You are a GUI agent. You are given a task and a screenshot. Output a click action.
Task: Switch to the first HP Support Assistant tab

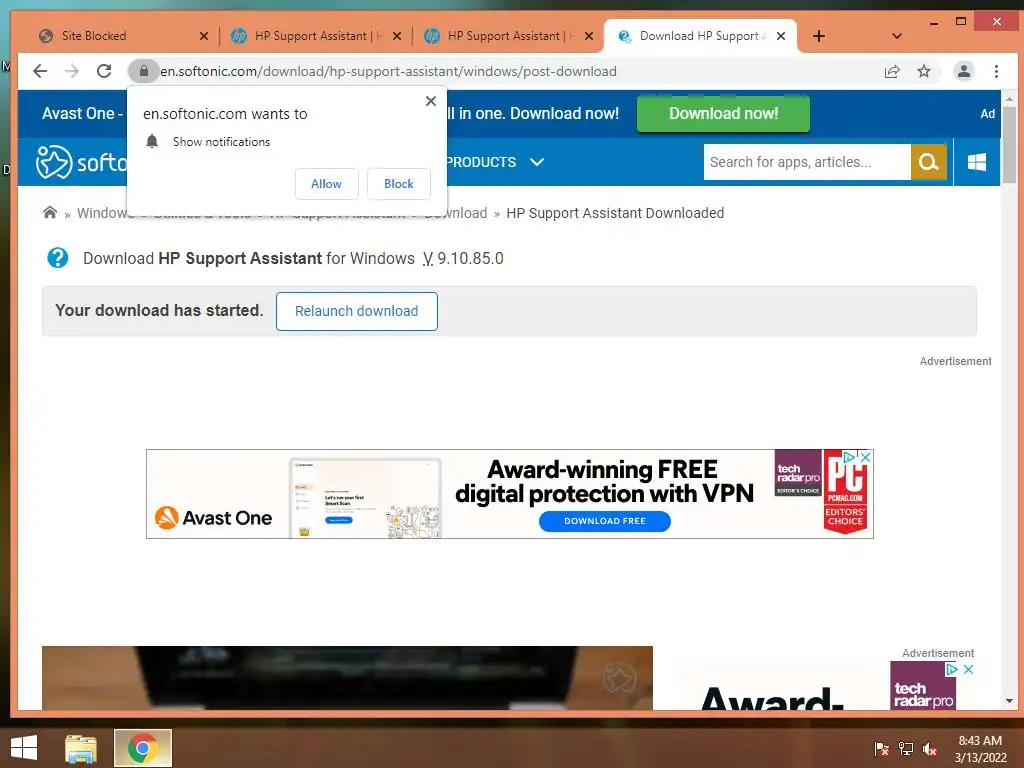click(x=313, y=36)
